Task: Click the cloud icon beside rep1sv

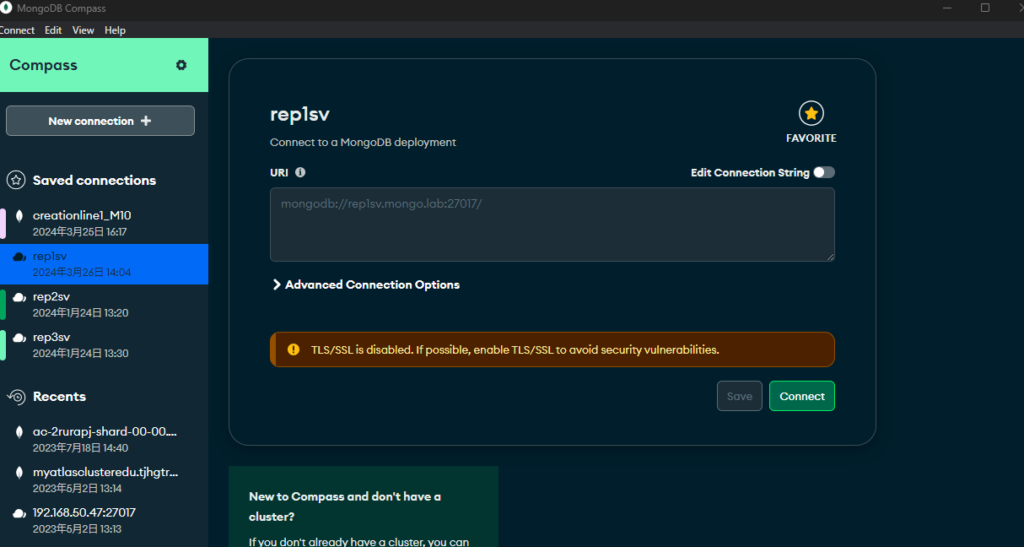Action: click(20, 257)
